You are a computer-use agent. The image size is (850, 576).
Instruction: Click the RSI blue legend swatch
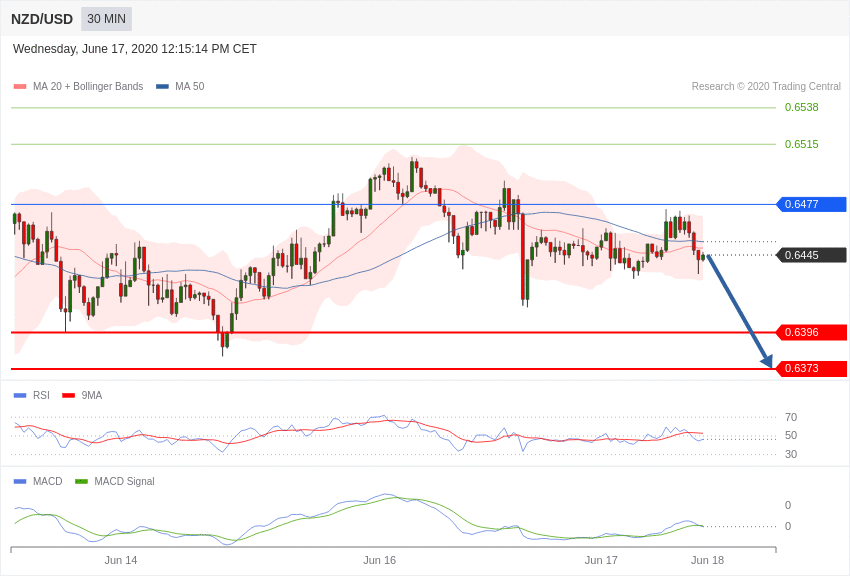point(20,396)
